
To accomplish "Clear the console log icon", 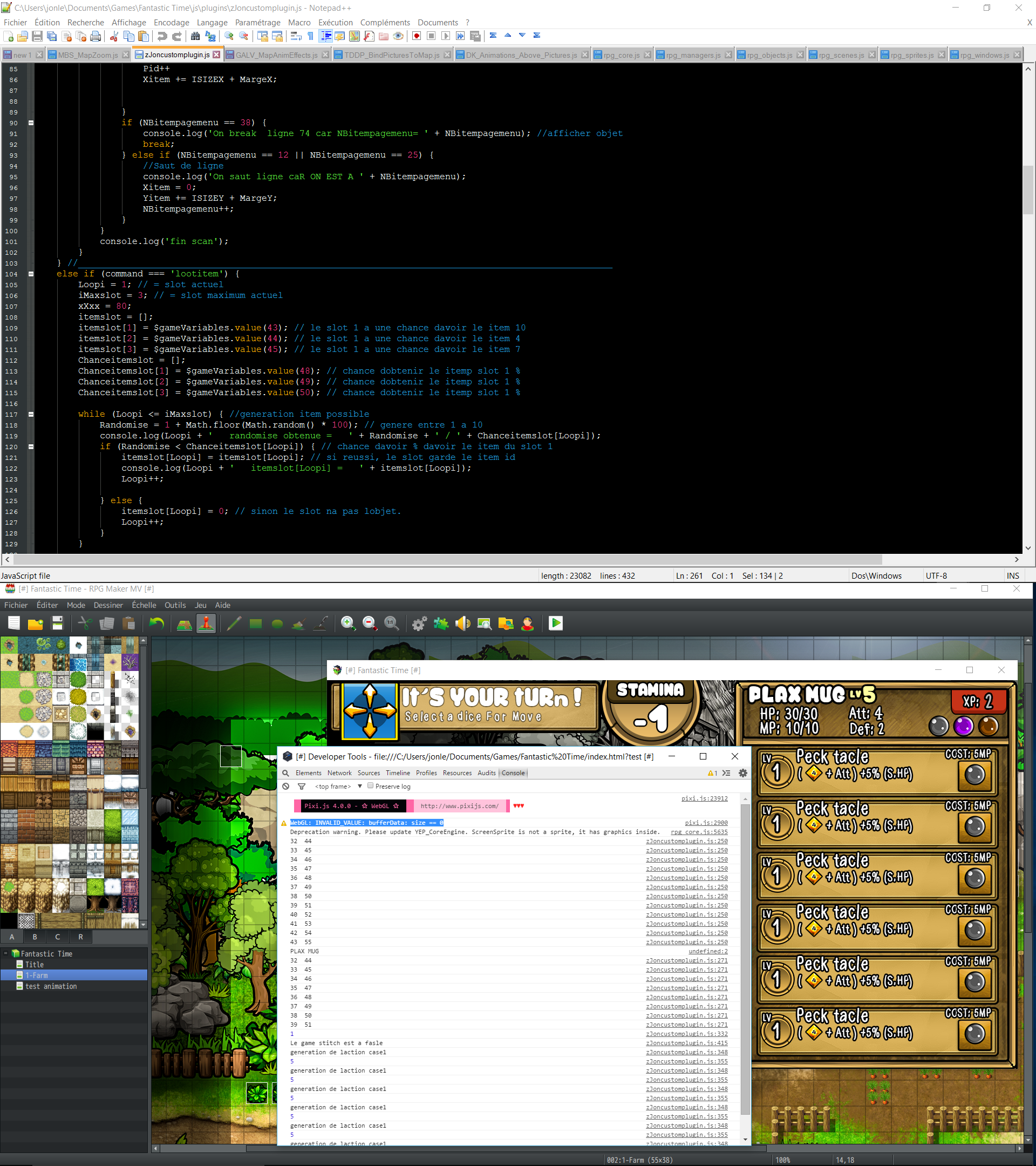I will [x=285, y=786].
